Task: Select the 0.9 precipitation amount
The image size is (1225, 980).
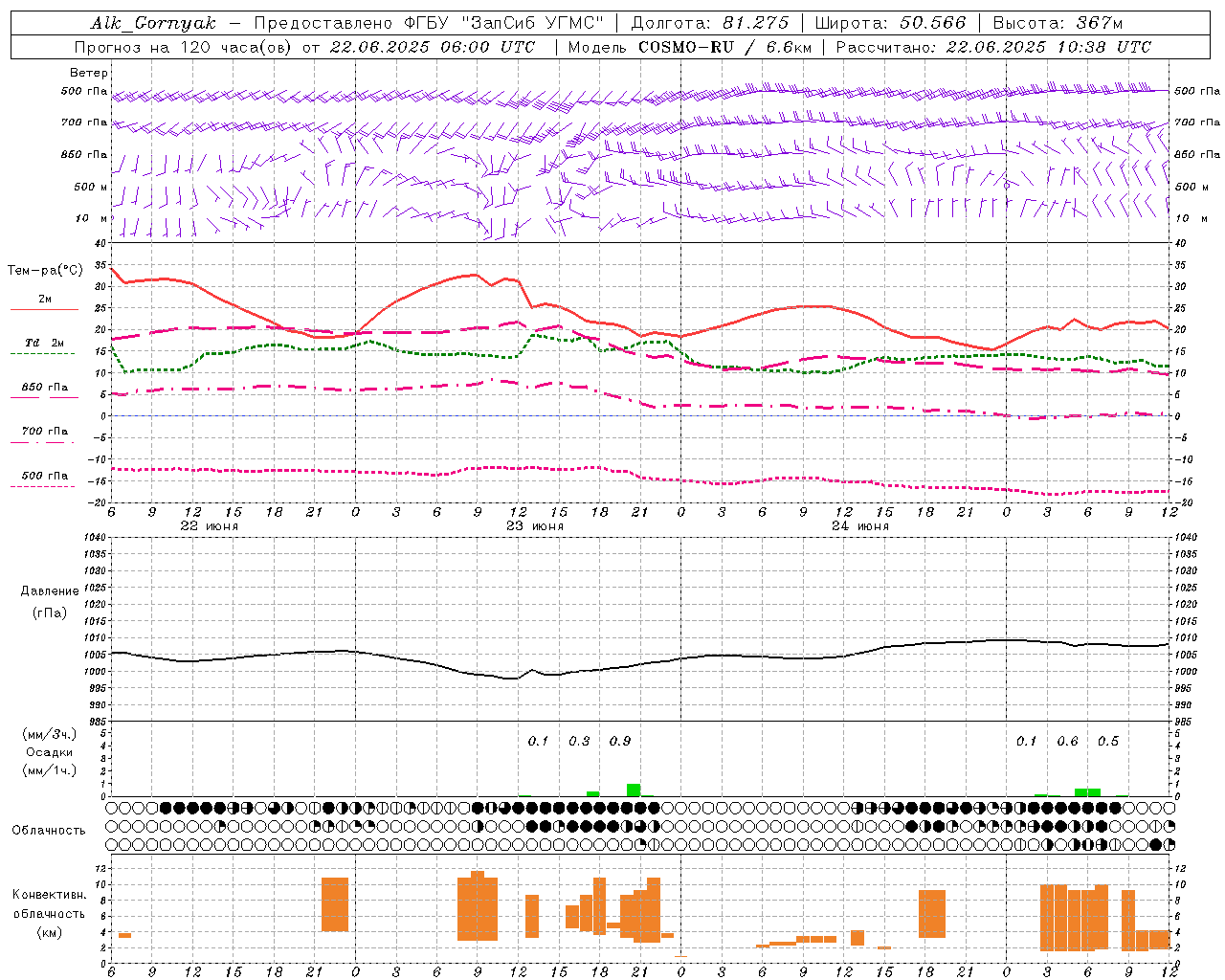Action: click(620, 741)
